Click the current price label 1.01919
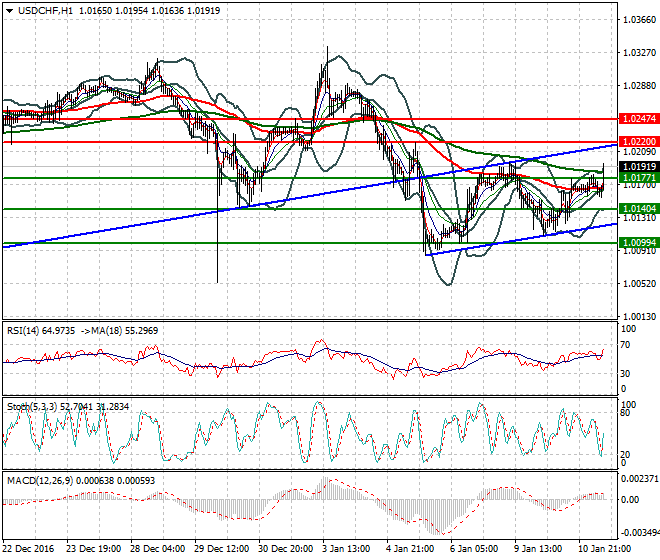Image resolution: width=660 pixels, height=560 pixels. (639, 167)
